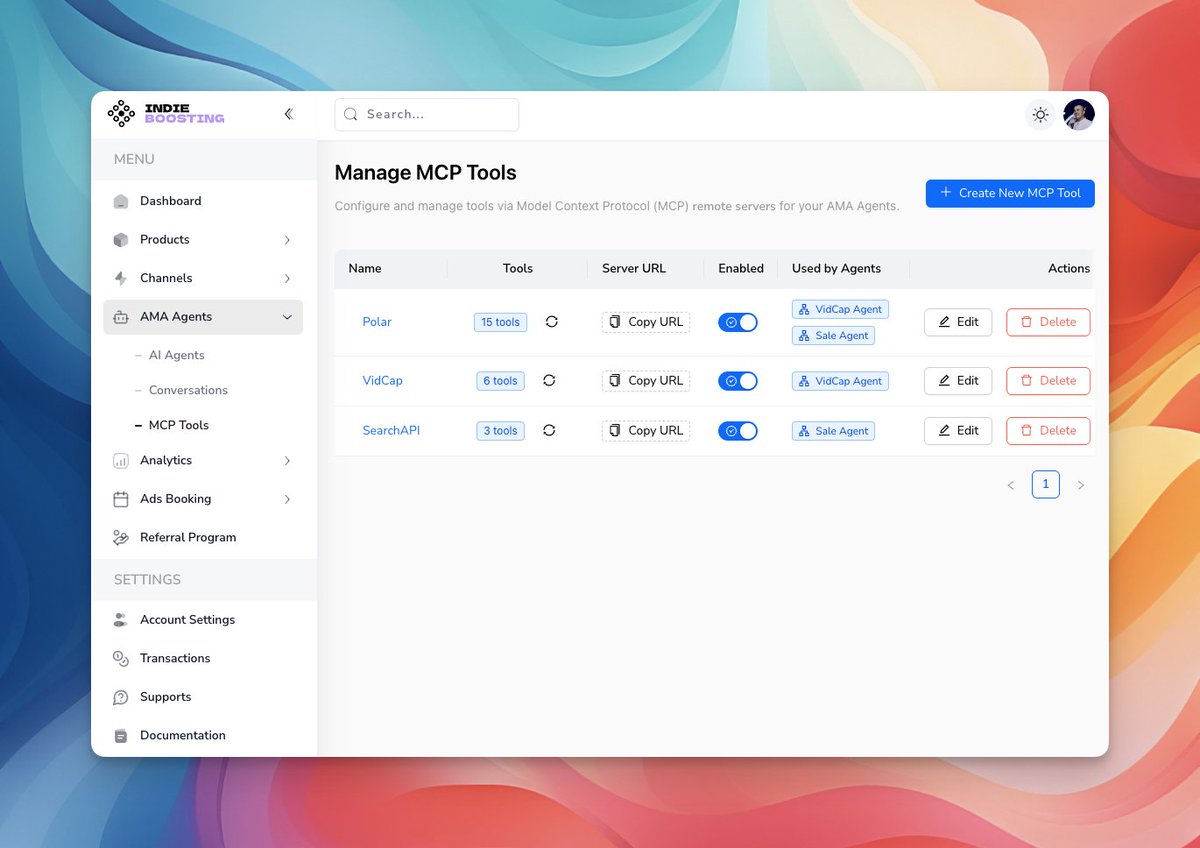
Task: Click the 3 tools badge
Action: tap(500, 431)
